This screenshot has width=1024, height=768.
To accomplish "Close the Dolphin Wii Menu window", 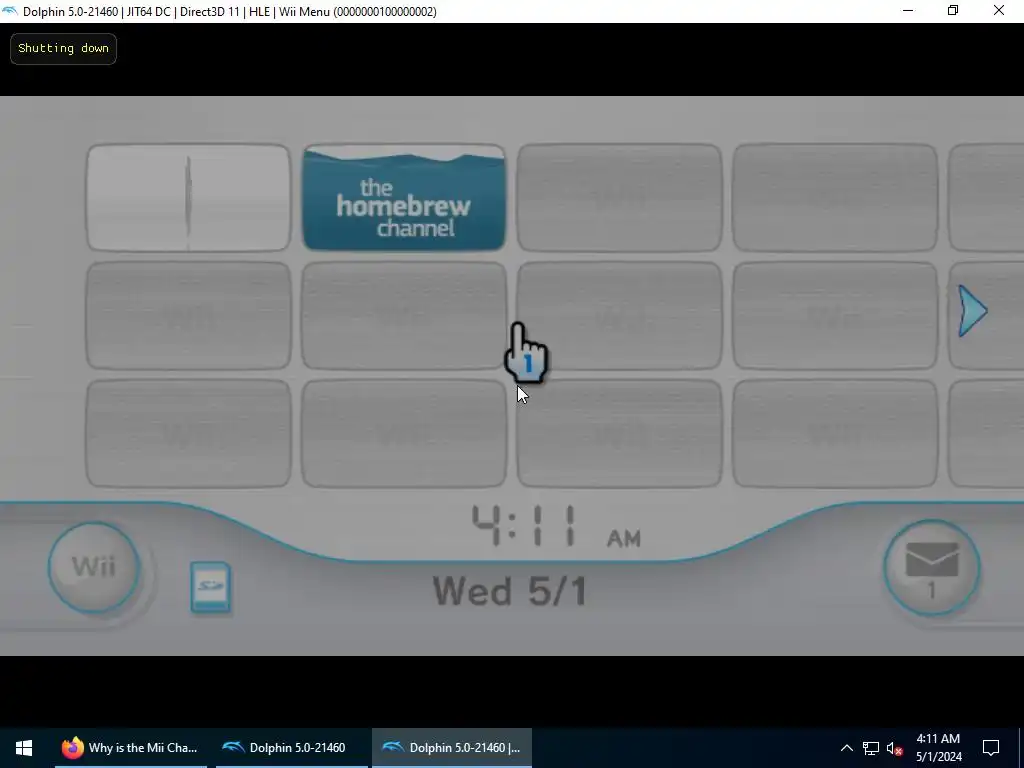I will pos(999,10).
